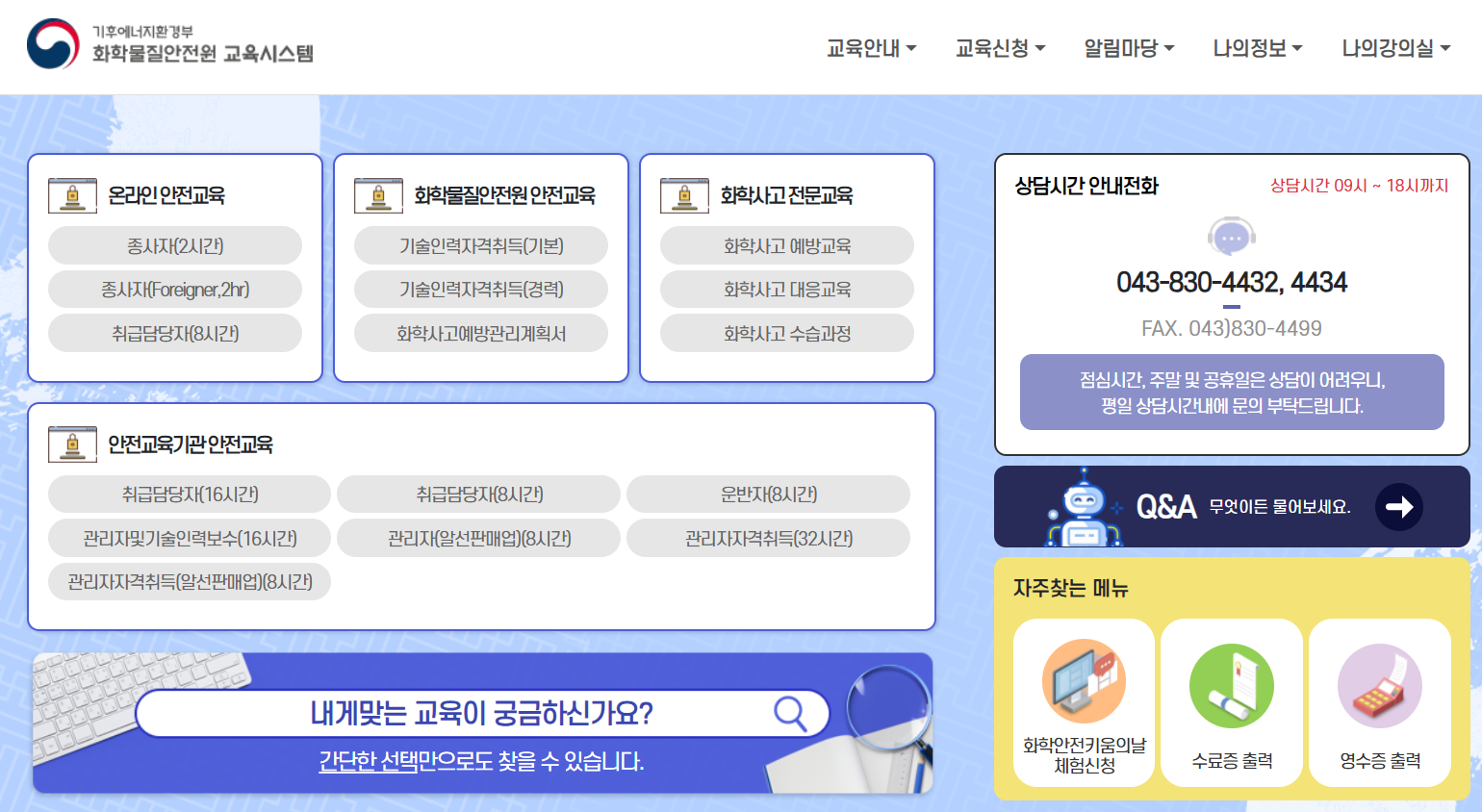Click the 내게맞는 교육이 궁금하신가요? search box

tap(482, 714)
